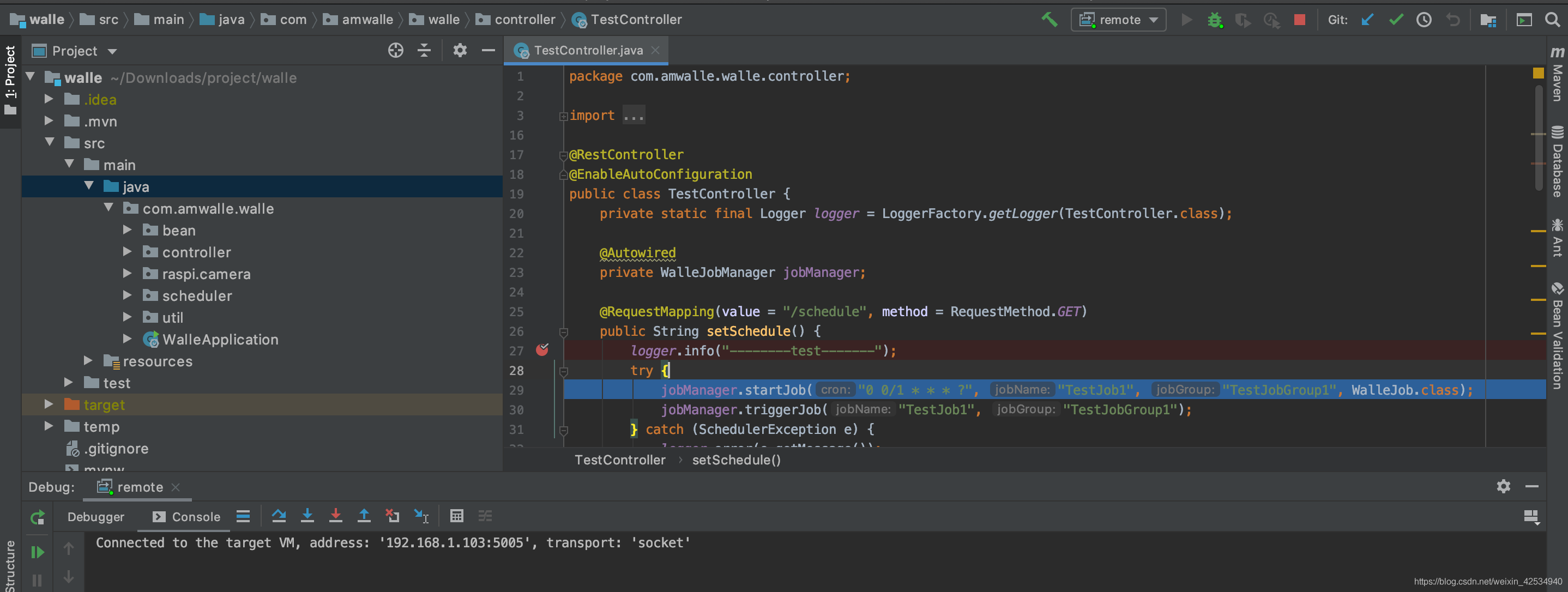This screenshot has height=592, width=1568.
Task: Expand the .mvn folder
Action: (49, 121)
